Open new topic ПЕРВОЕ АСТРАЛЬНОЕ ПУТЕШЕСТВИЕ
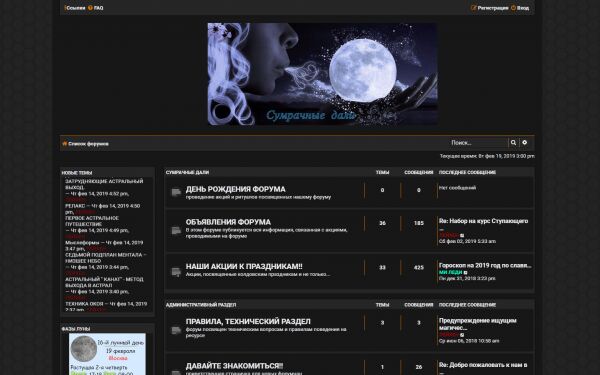 (x=92, y=221)
